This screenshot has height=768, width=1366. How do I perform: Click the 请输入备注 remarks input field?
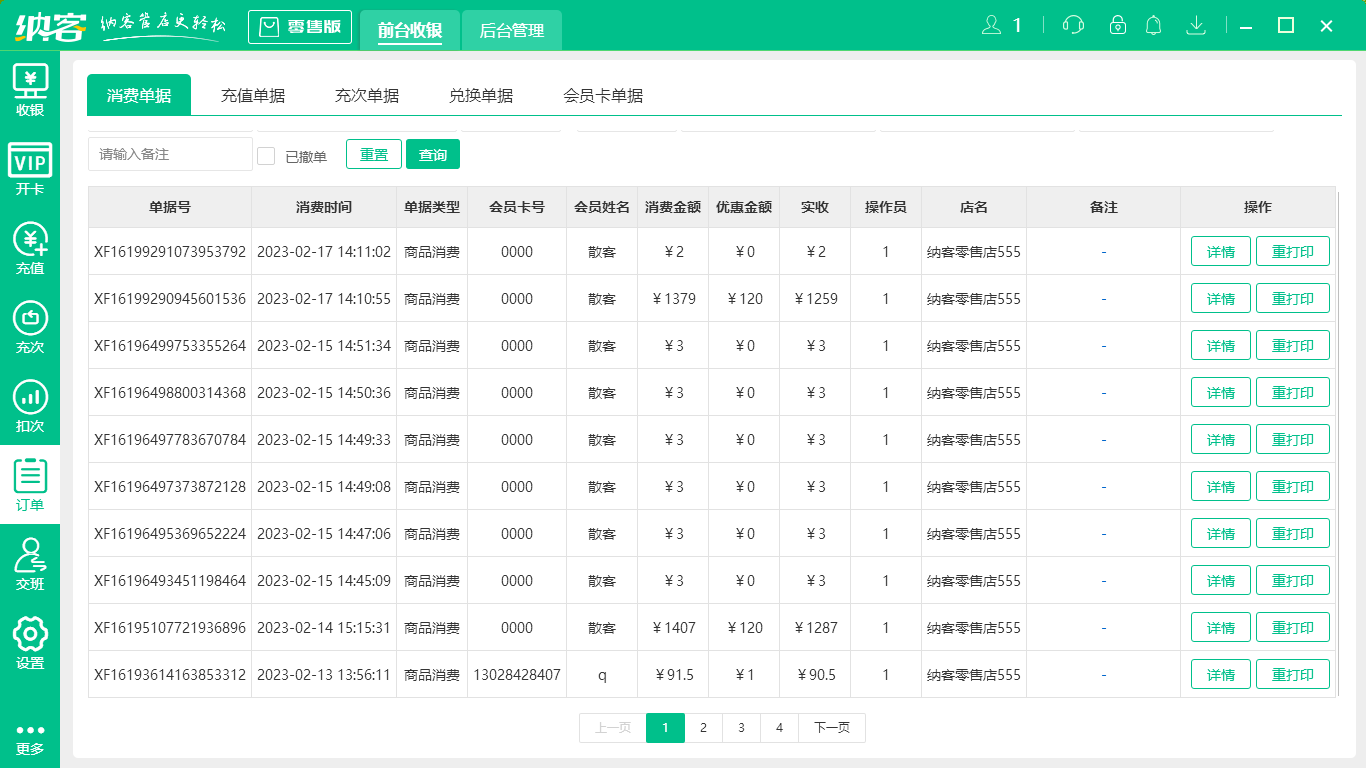click(169, 154)
